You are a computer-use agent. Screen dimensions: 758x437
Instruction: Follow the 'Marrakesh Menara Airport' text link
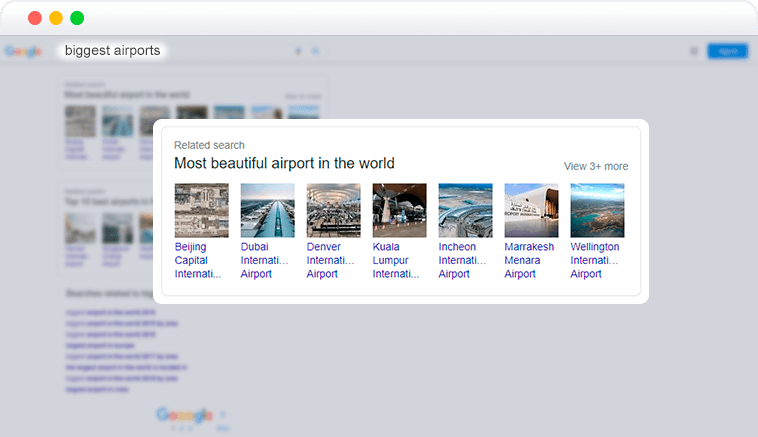click(x=529, y=260)
